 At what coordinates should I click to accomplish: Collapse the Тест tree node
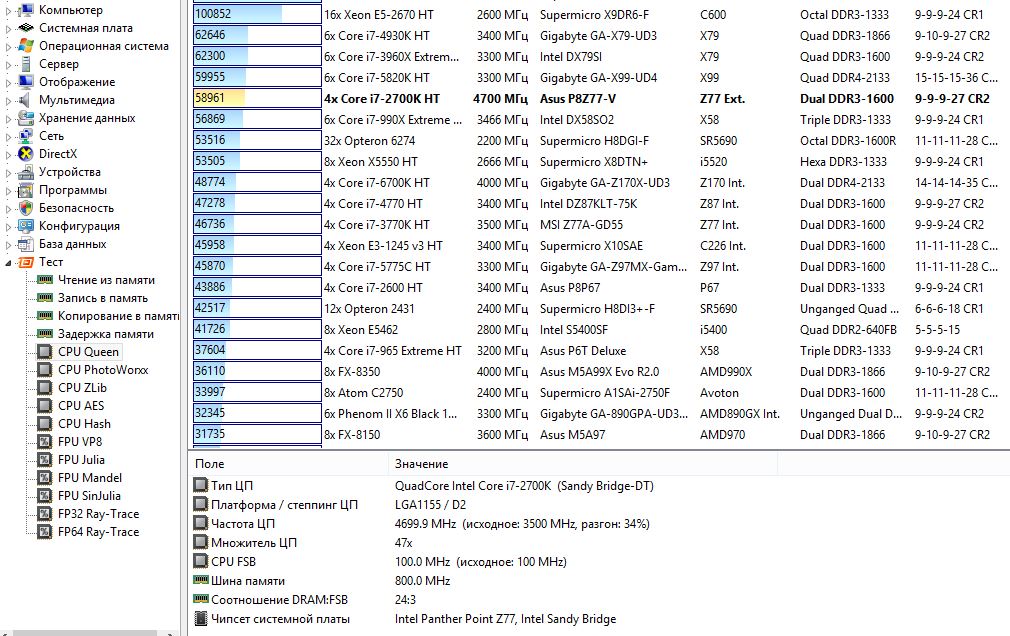[8, 263]
